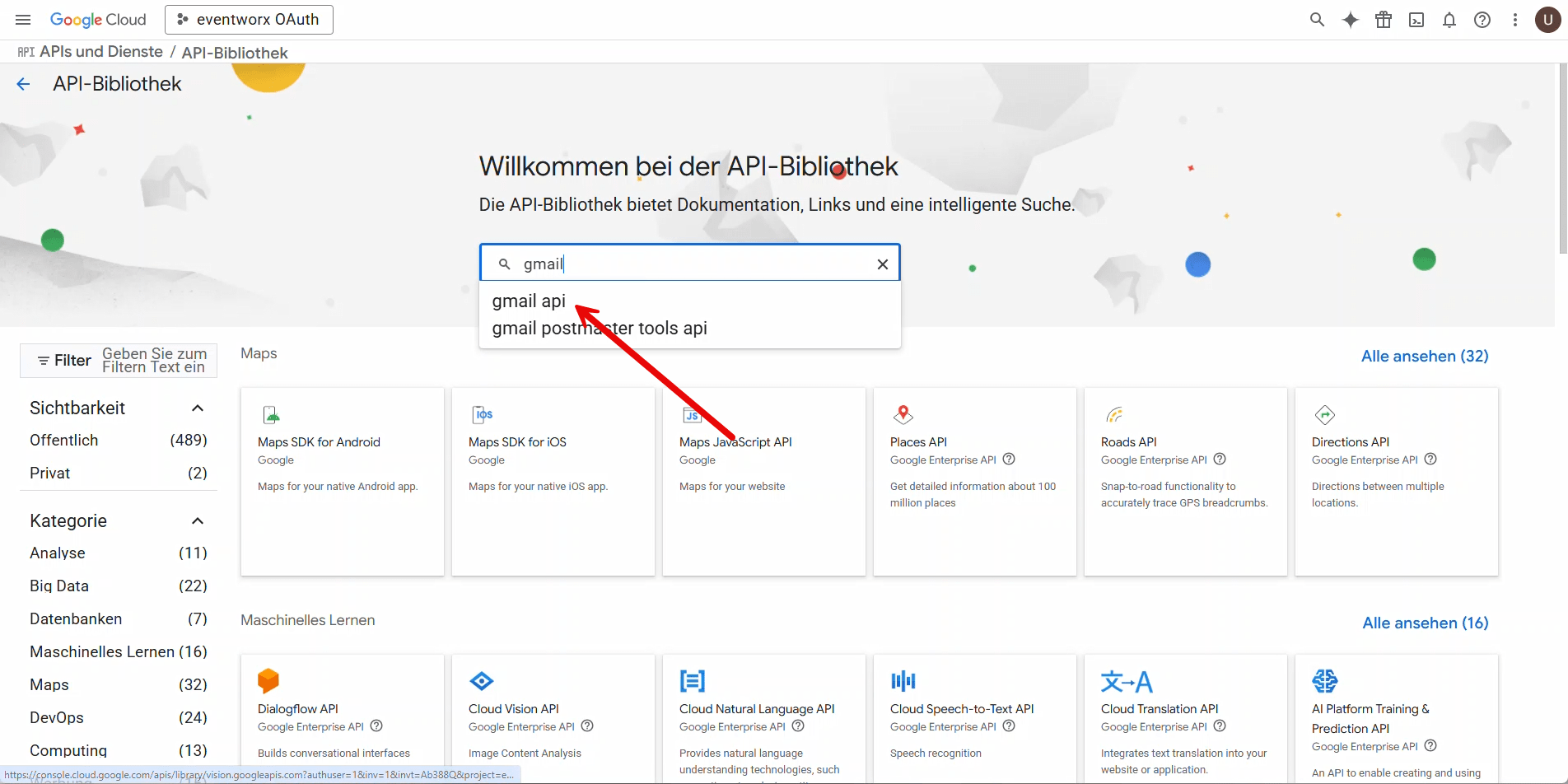Click the Cloud Translation API icon
The width and height of the screenshot is (1568, 784).
[x=1127, y=681]
